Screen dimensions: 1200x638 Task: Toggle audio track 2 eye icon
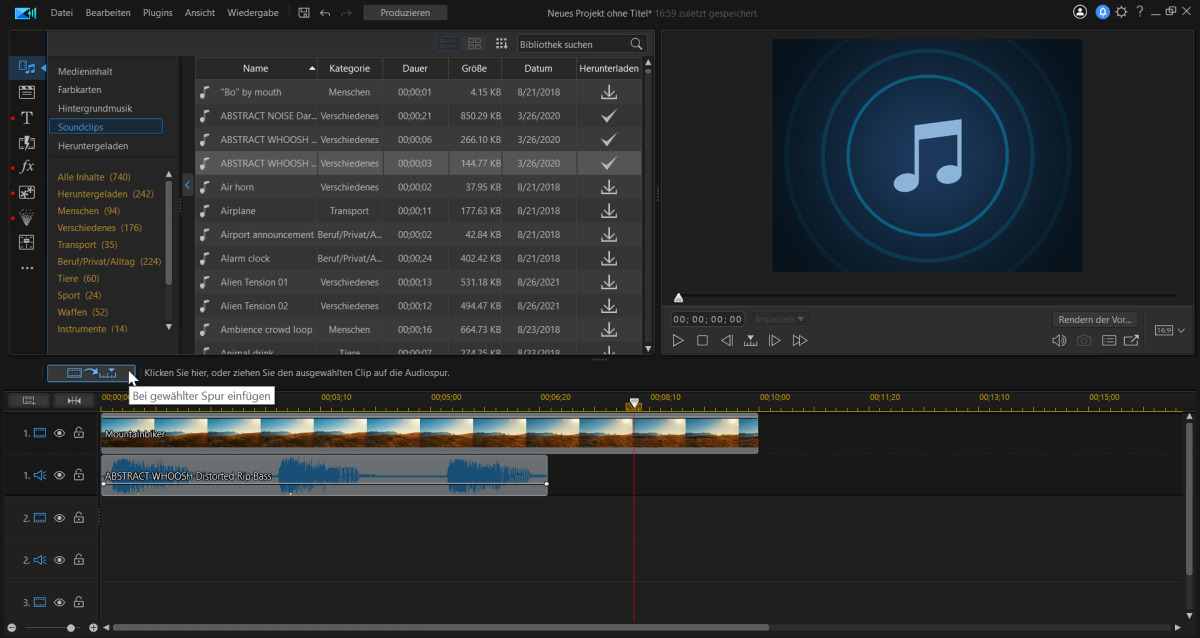coord(59,560)
